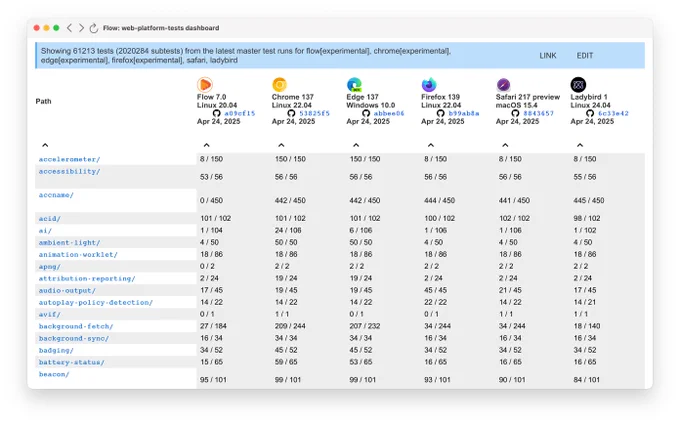Open the audio-output/ directory

pyautogui.click(x=67, y=291)
